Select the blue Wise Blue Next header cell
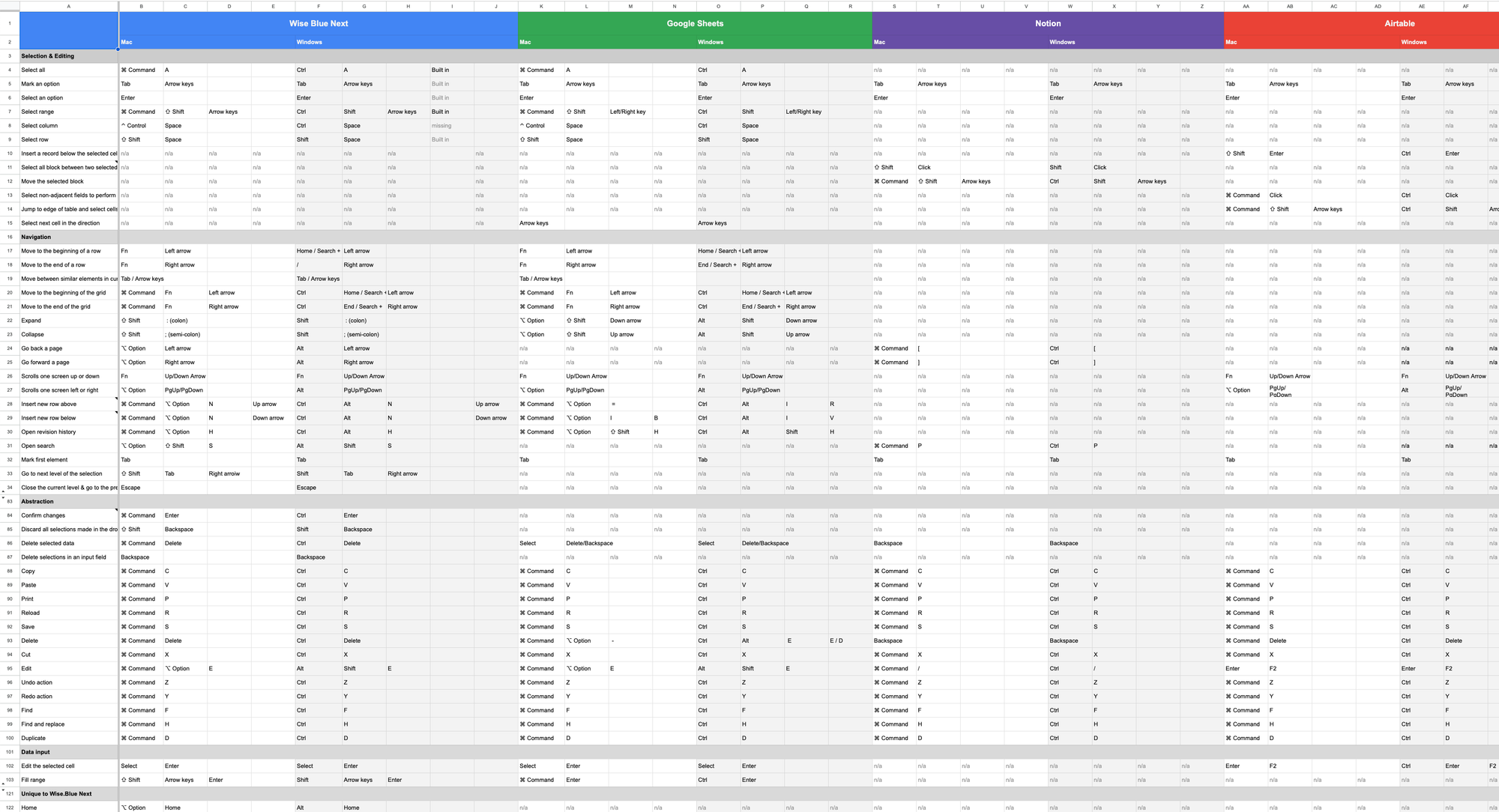This screenshot has width=1499, height=812. 319,23
